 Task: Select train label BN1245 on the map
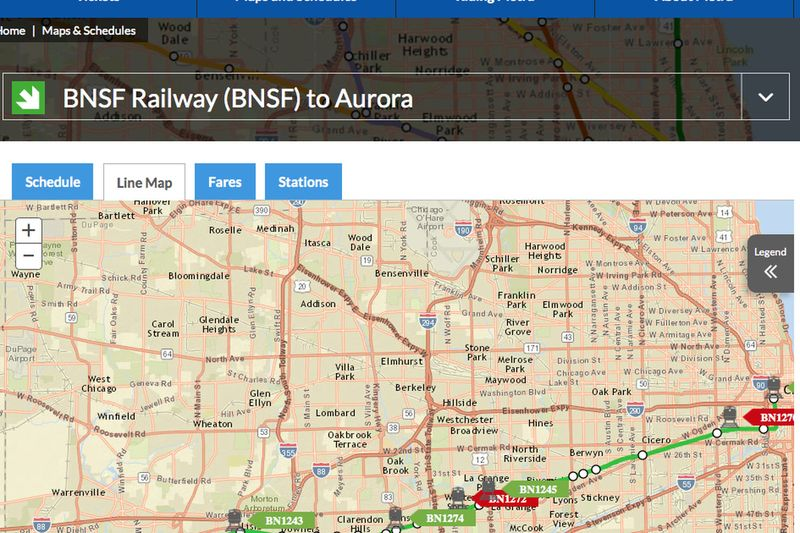(536, 489)
